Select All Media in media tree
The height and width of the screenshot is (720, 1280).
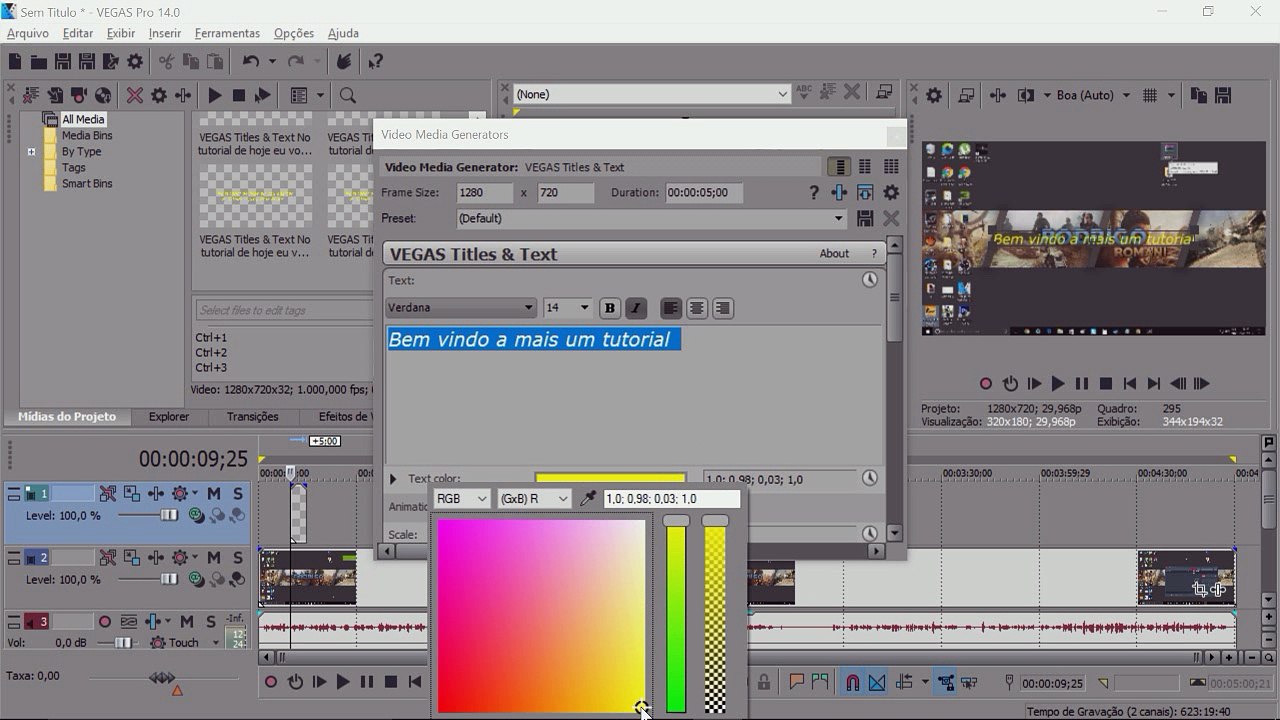tap(82, 119)
